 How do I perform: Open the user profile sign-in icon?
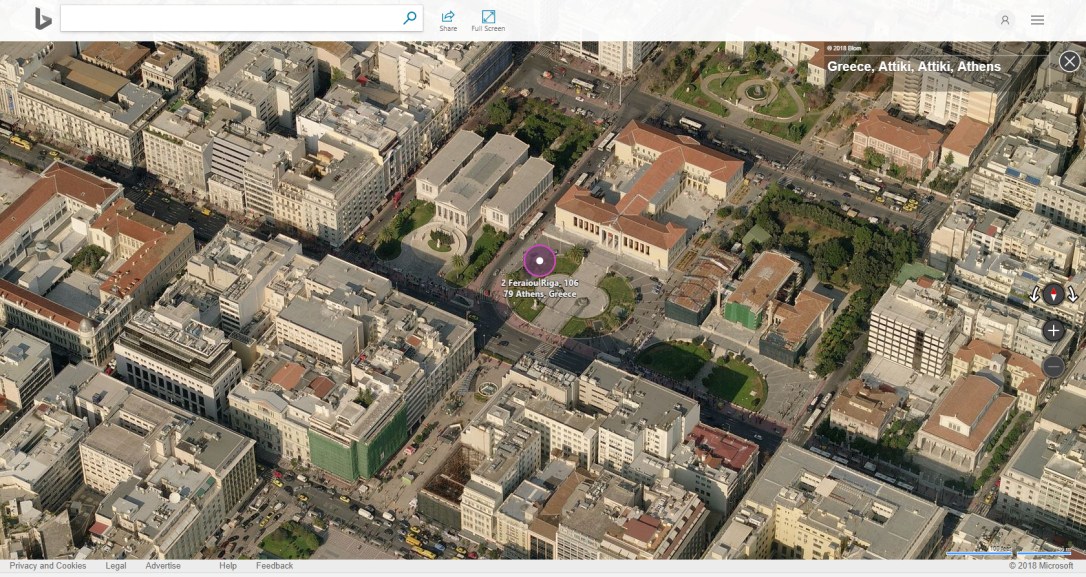(1003, 19)
